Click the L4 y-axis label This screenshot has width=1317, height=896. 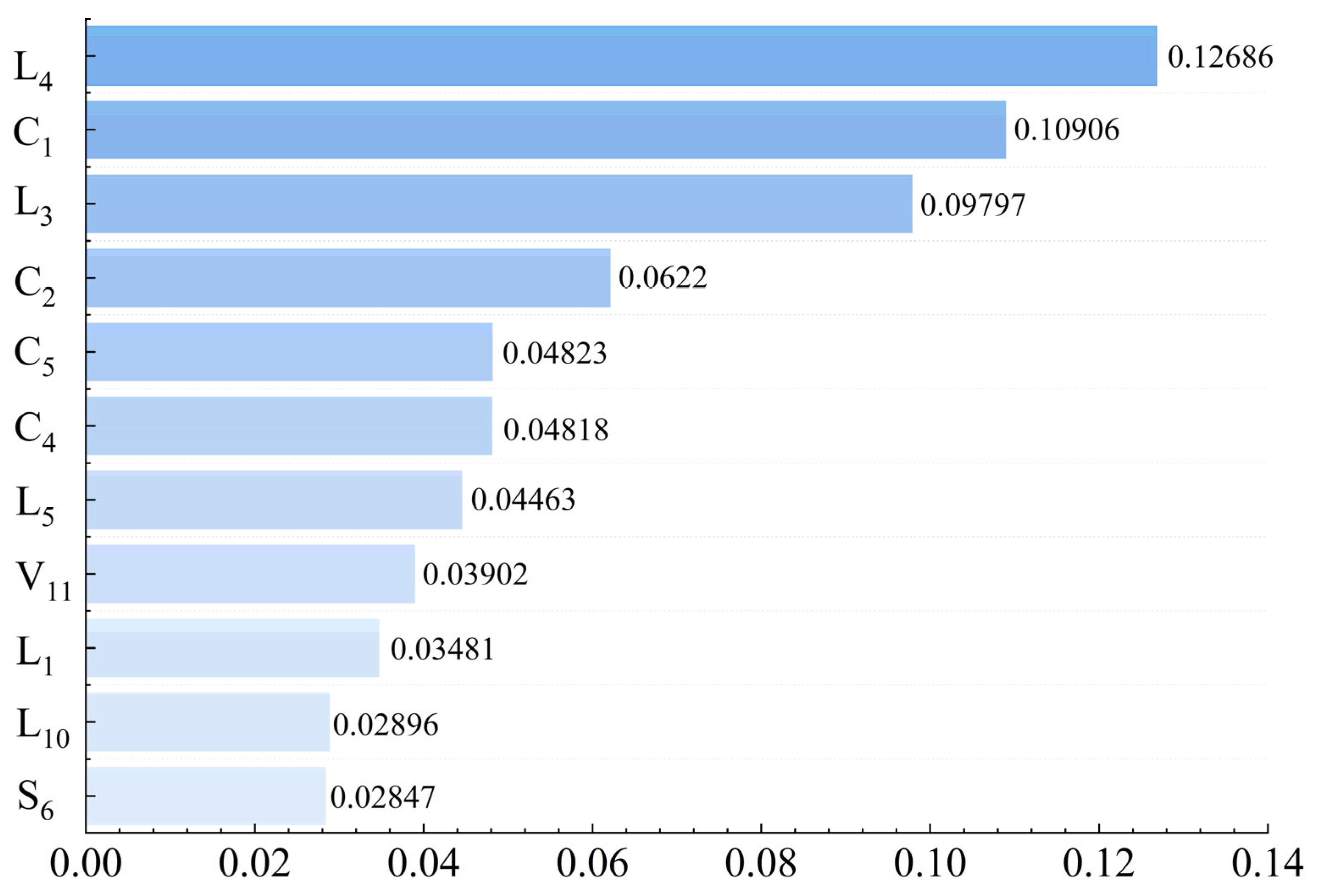point(33,71)
